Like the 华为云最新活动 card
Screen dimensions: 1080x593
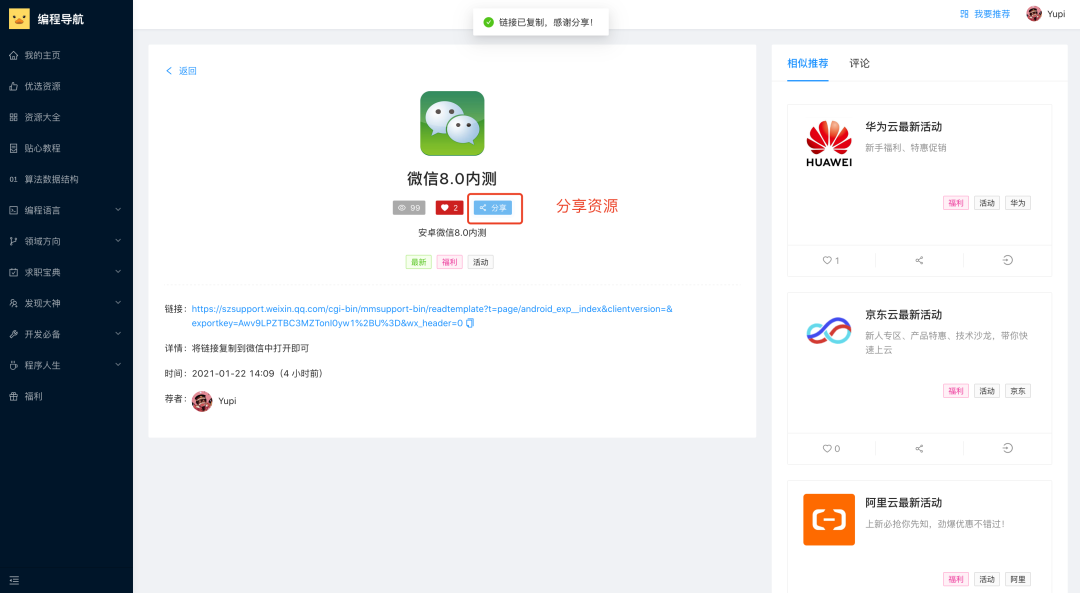(830, 260)
